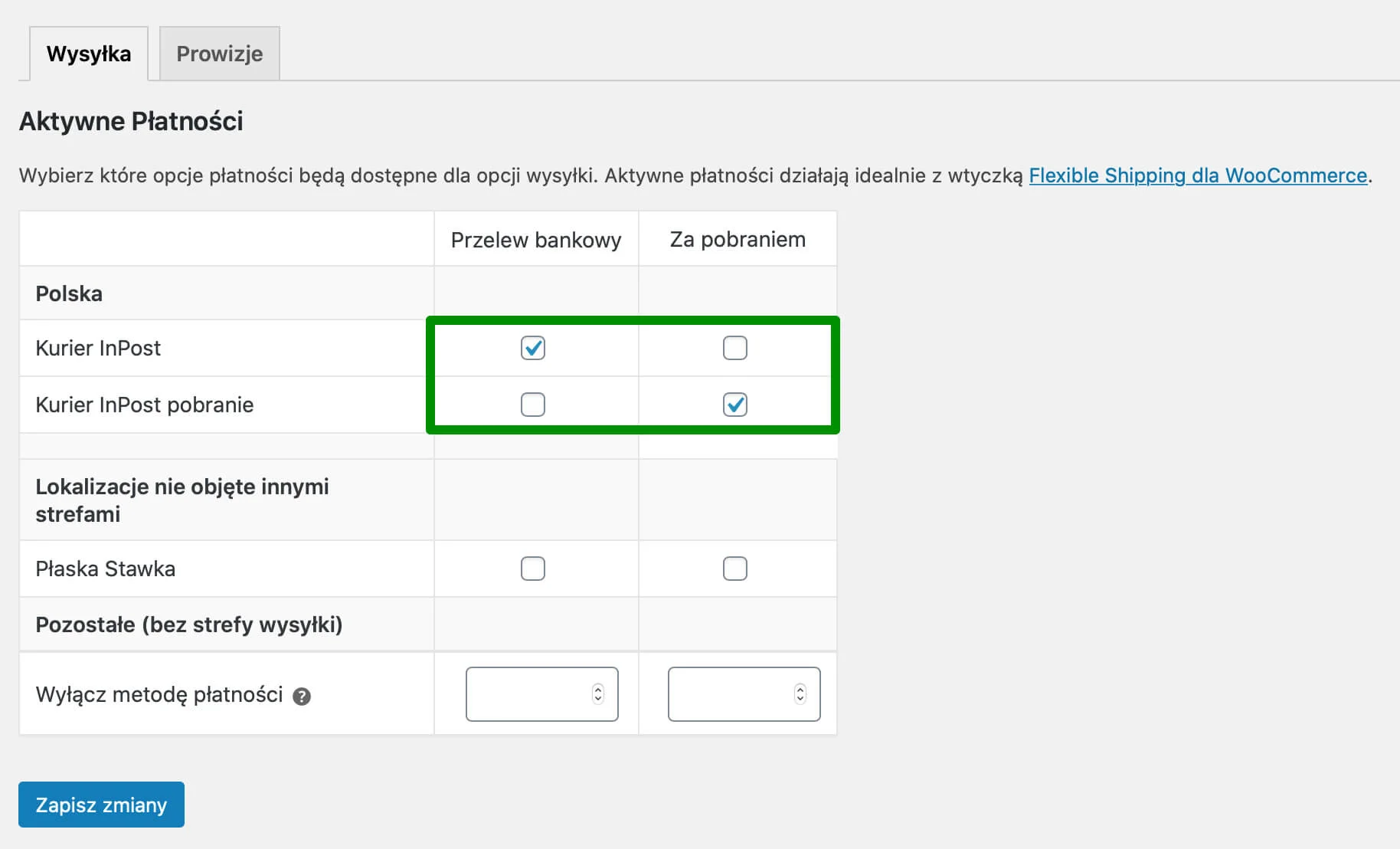Open the Flexible Shipping dla WooCommerce link
Image resolution: width=1400 pixels, height=849 pixels.
pos(1198,175)
